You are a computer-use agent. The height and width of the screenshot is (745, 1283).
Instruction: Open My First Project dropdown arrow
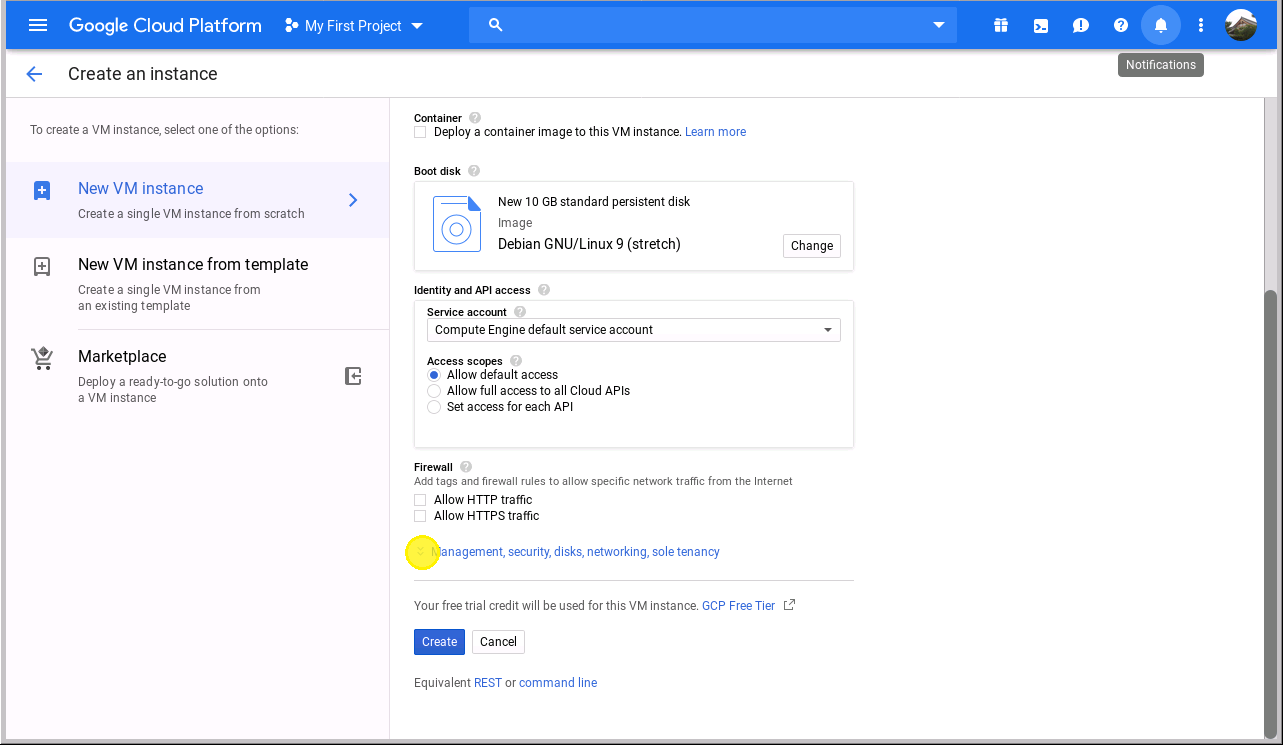tap(417, 26)
